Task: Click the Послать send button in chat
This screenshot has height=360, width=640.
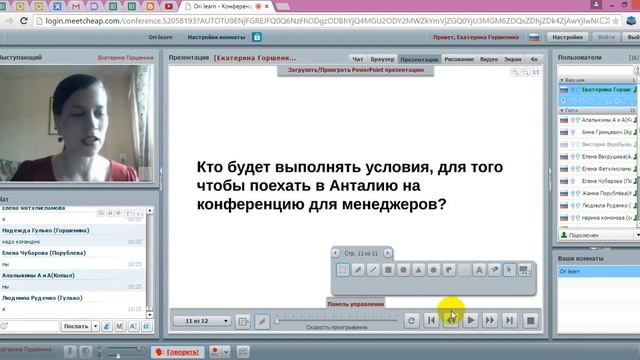Action: pos(76,326)
